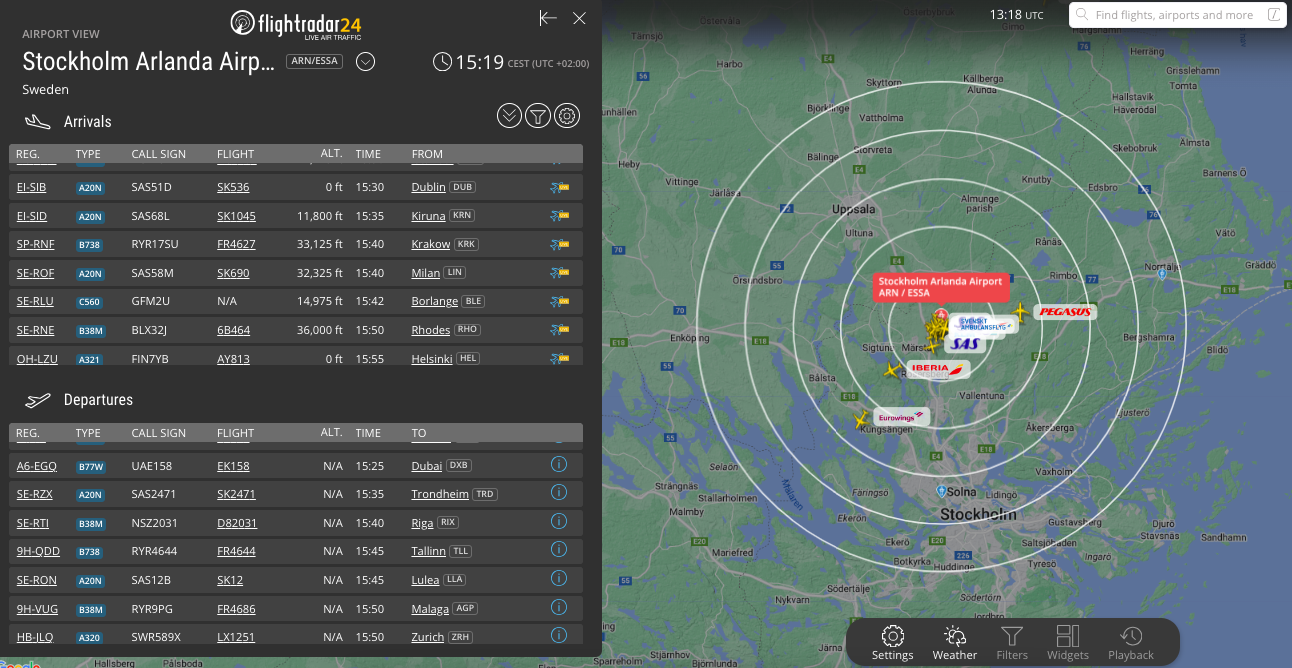Image resolution: width=1292 pixels, height=668 pixels.
Task: Sort departures by TO column header
Action: pos(419,433)
